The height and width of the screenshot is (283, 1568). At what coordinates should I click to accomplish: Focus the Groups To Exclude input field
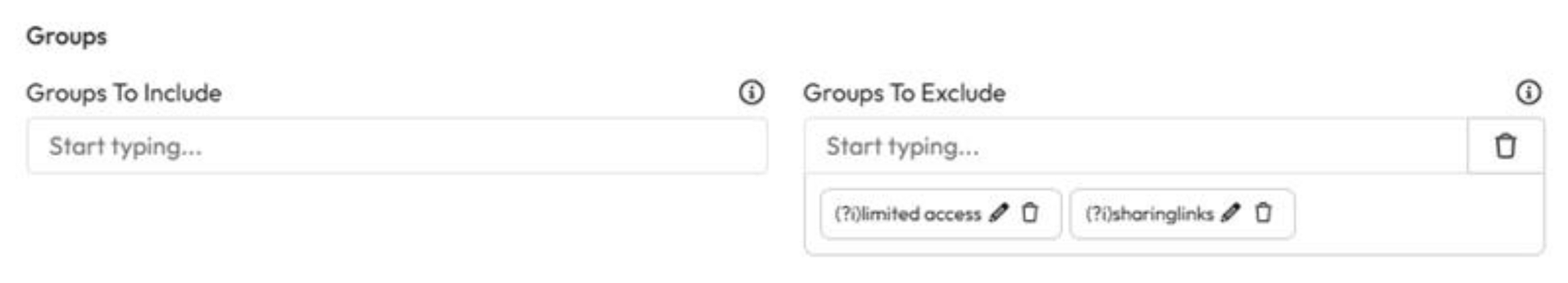(1135, 146)
